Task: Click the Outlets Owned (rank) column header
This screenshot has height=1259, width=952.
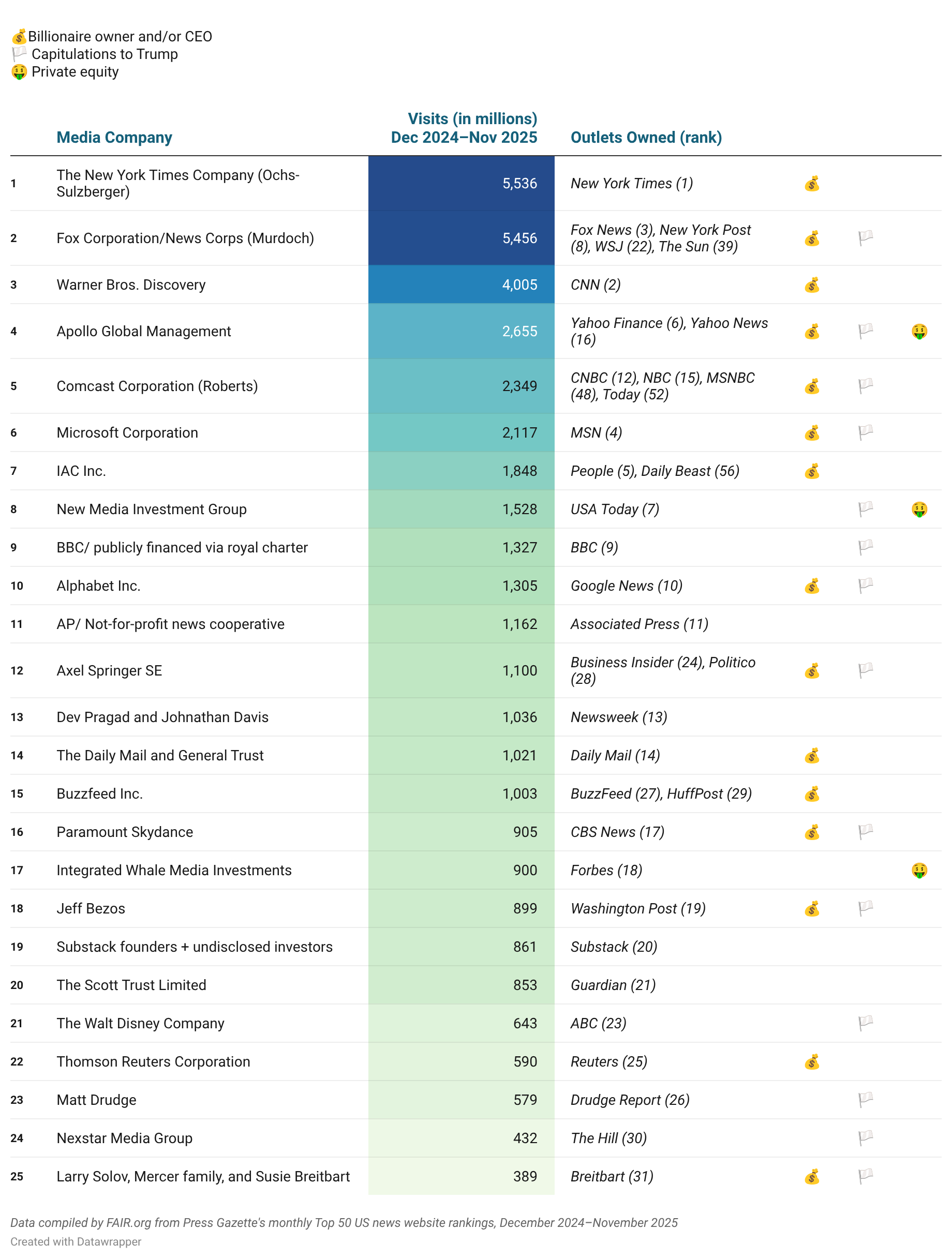Action: 646,138
